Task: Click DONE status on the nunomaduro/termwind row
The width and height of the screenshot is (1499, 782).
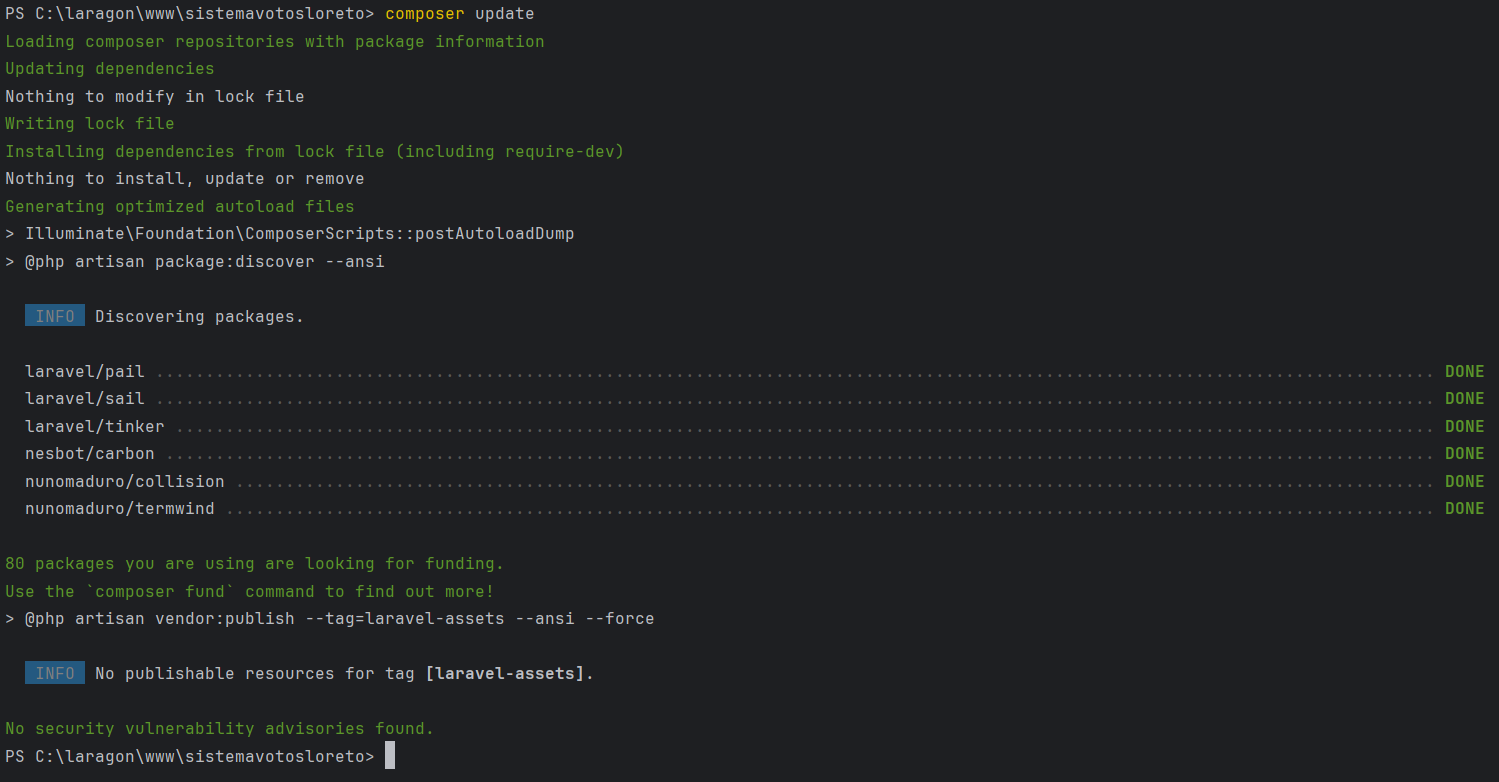Action: [1464, 508]
